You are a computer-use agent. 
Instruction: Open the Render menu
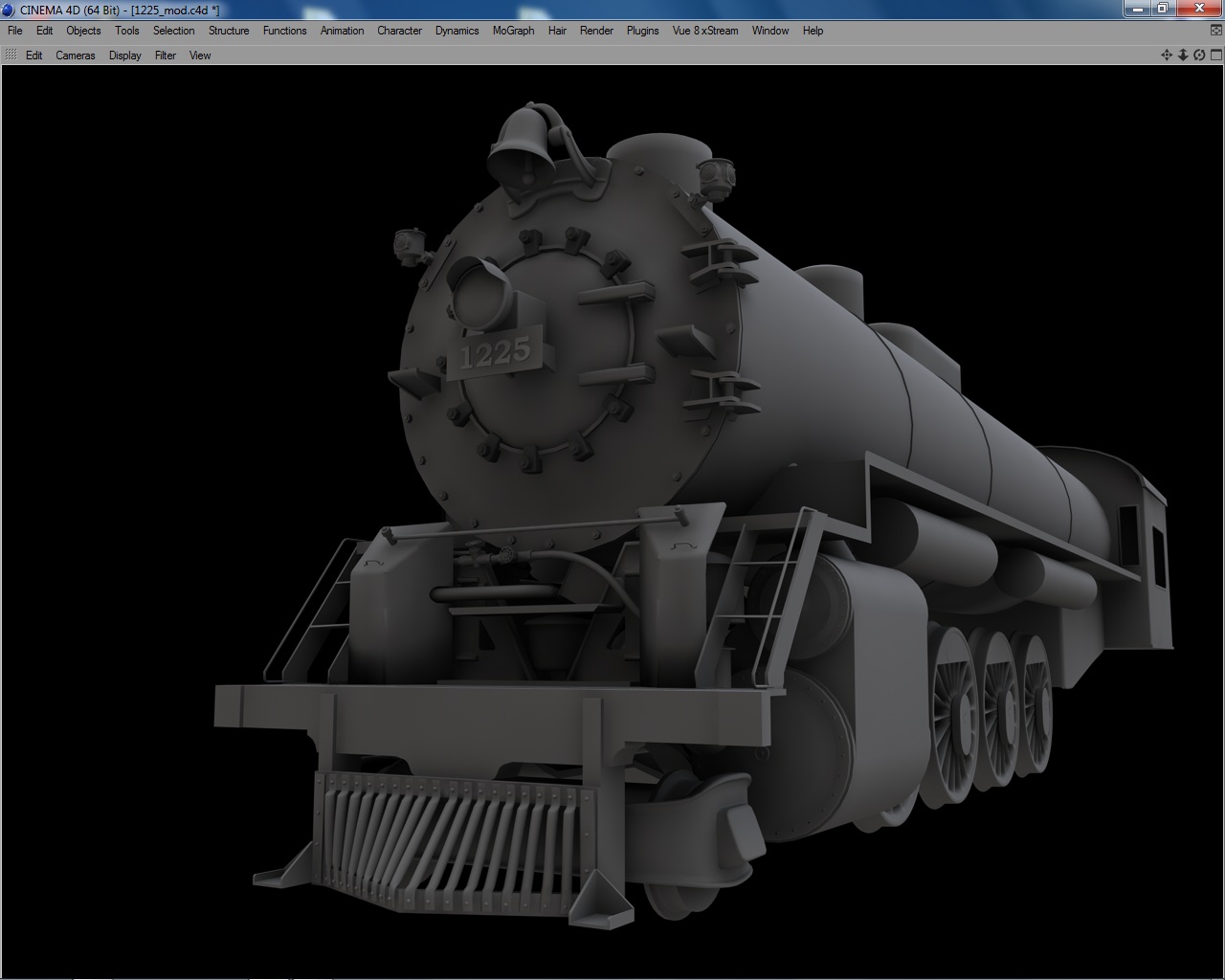coord(596,31)
